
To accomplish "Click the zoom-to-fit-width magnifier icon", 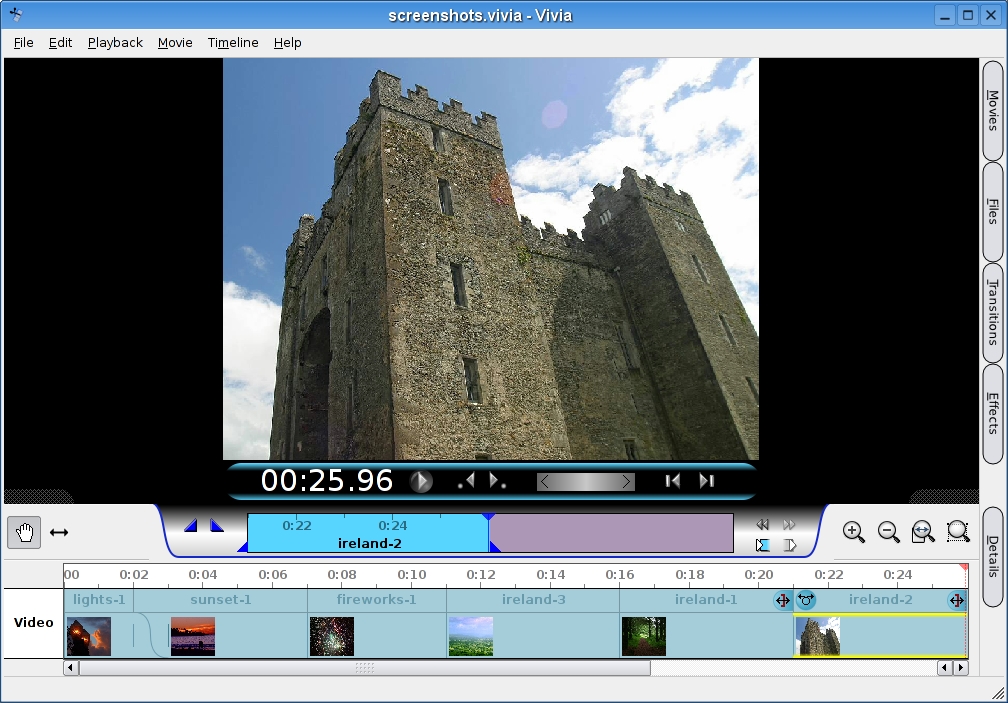I will [x=923, y=531].
